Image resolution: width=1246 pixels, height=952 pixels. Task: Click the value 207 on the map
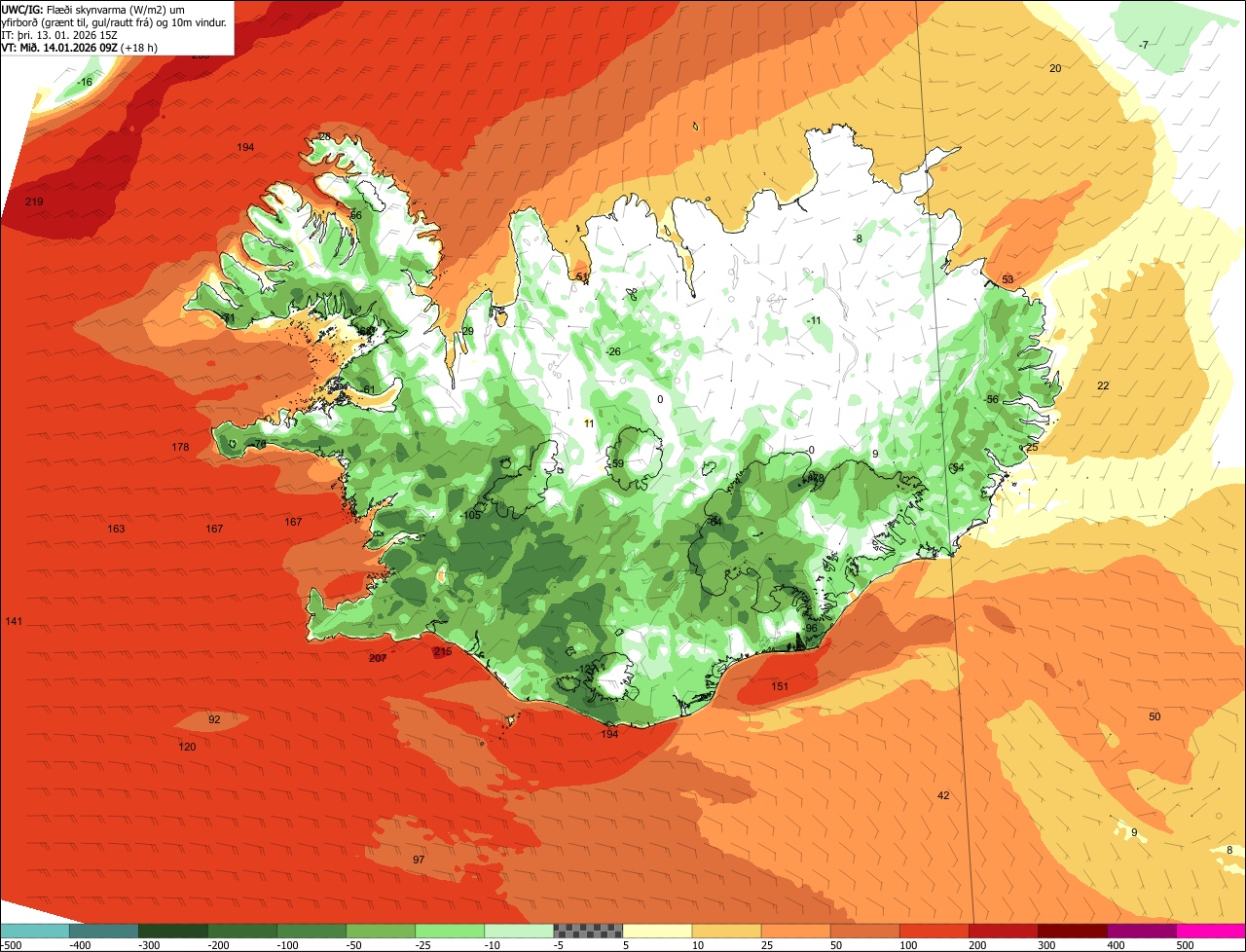(378, 658)
